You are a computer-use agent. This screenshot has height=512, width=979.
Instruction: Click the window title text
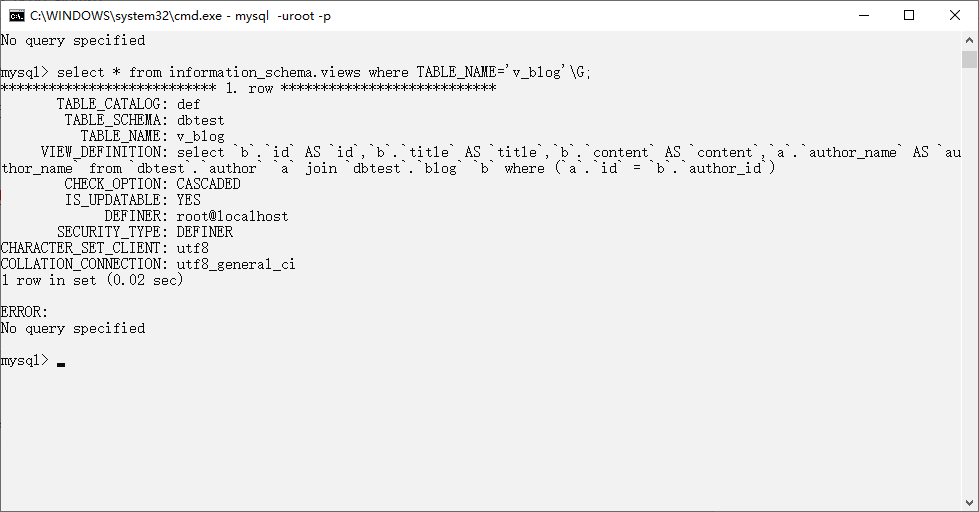(180, 16)
